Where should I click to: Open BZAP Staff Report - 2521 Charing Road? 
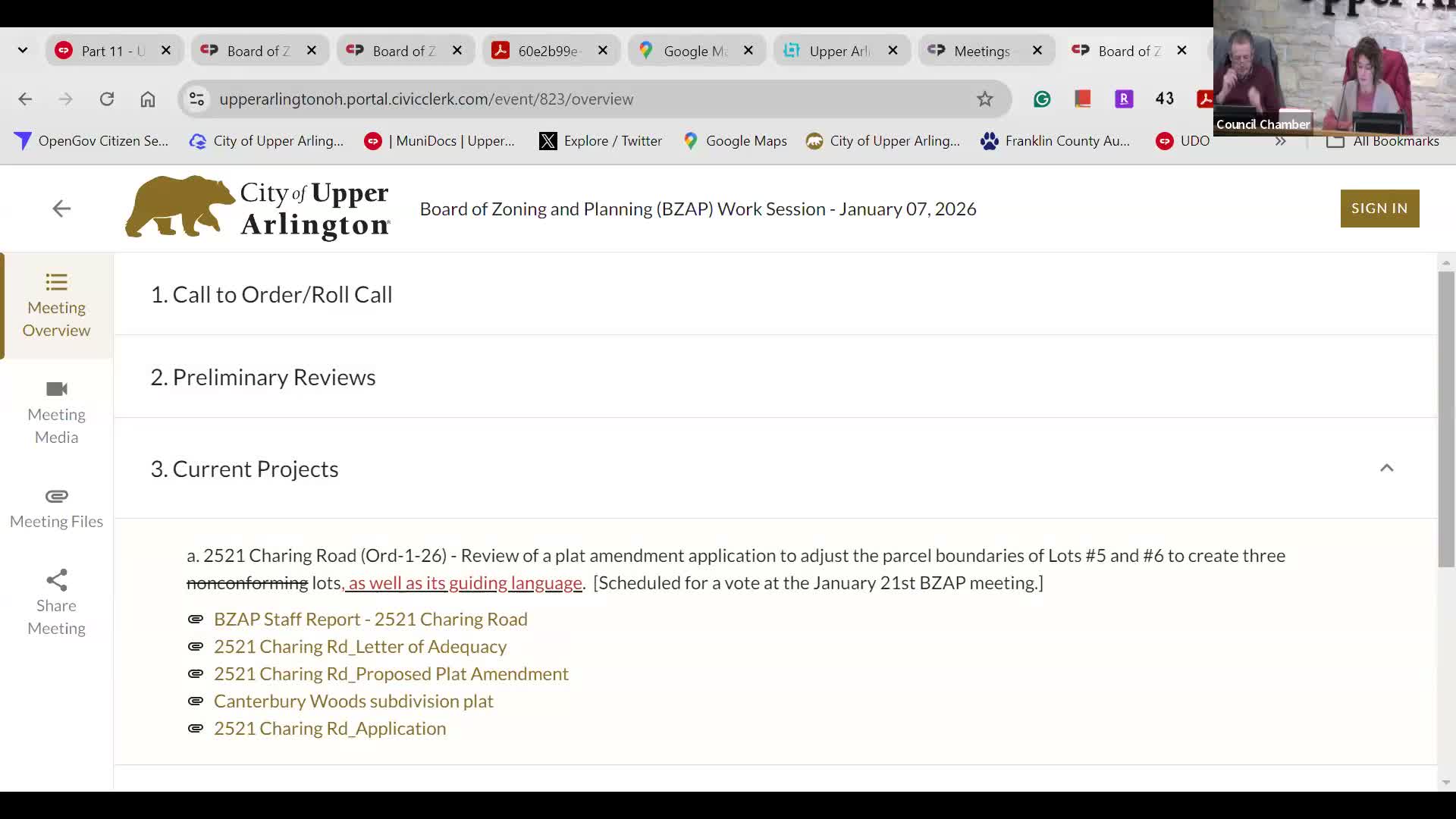[370, 619]
